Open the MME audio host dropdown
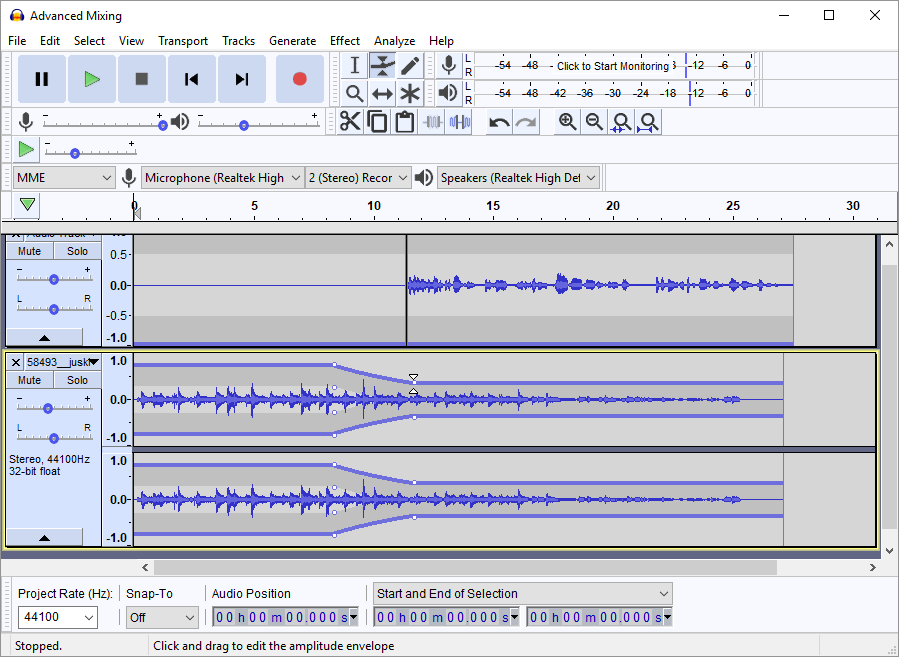 pyautogui.click(x=65, y=178)
